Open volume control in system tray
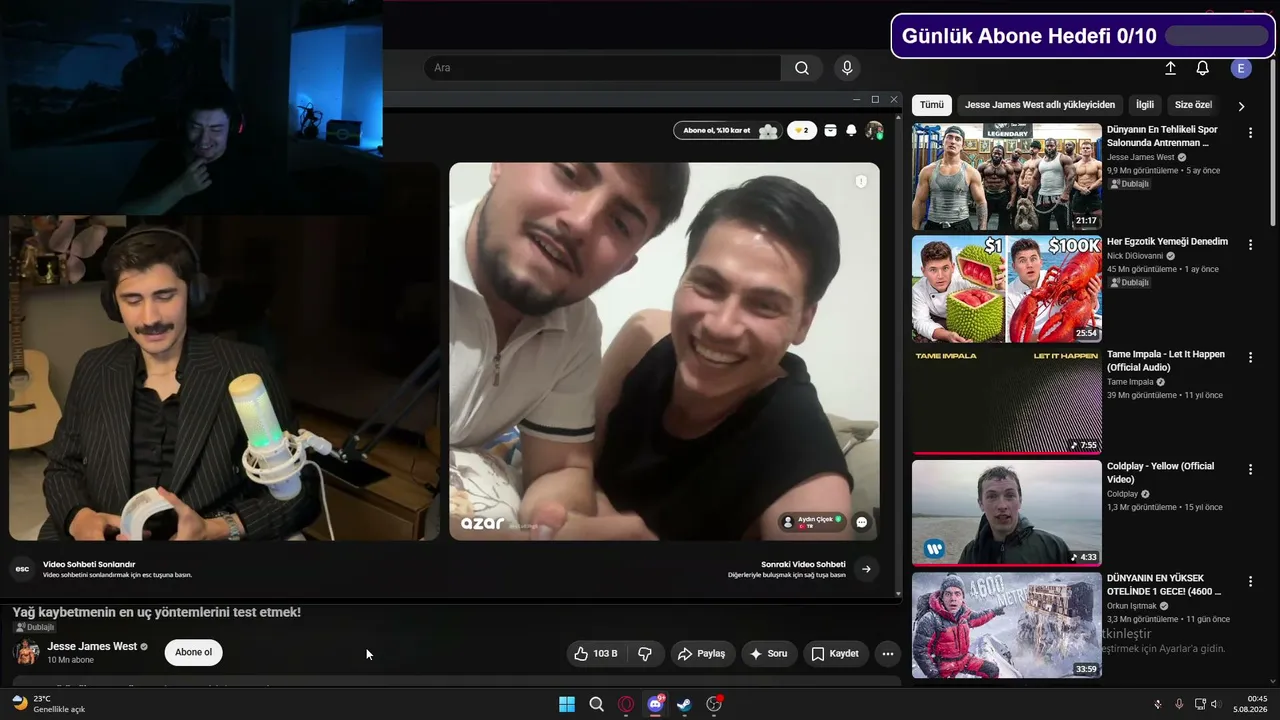Image resolution: width=1280 pixels, height=720 pixels. tap(1215, 704)
